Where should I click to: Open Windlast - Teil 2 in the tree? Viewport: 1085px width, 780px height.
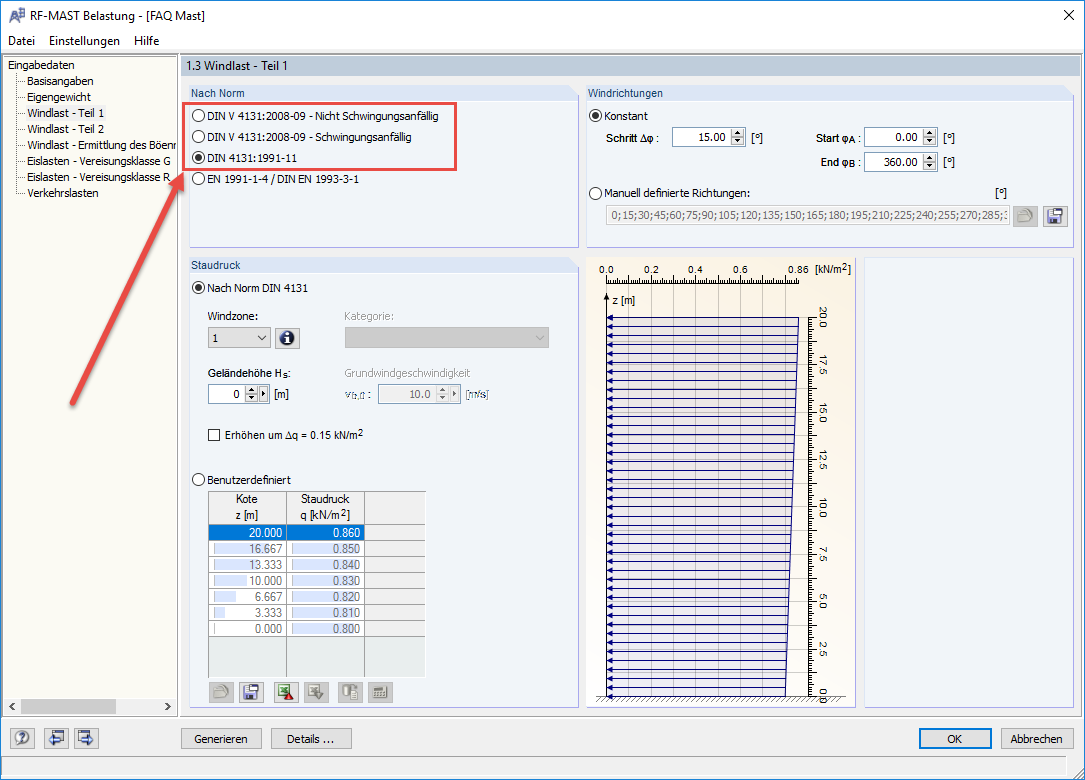tap(66, 129)
